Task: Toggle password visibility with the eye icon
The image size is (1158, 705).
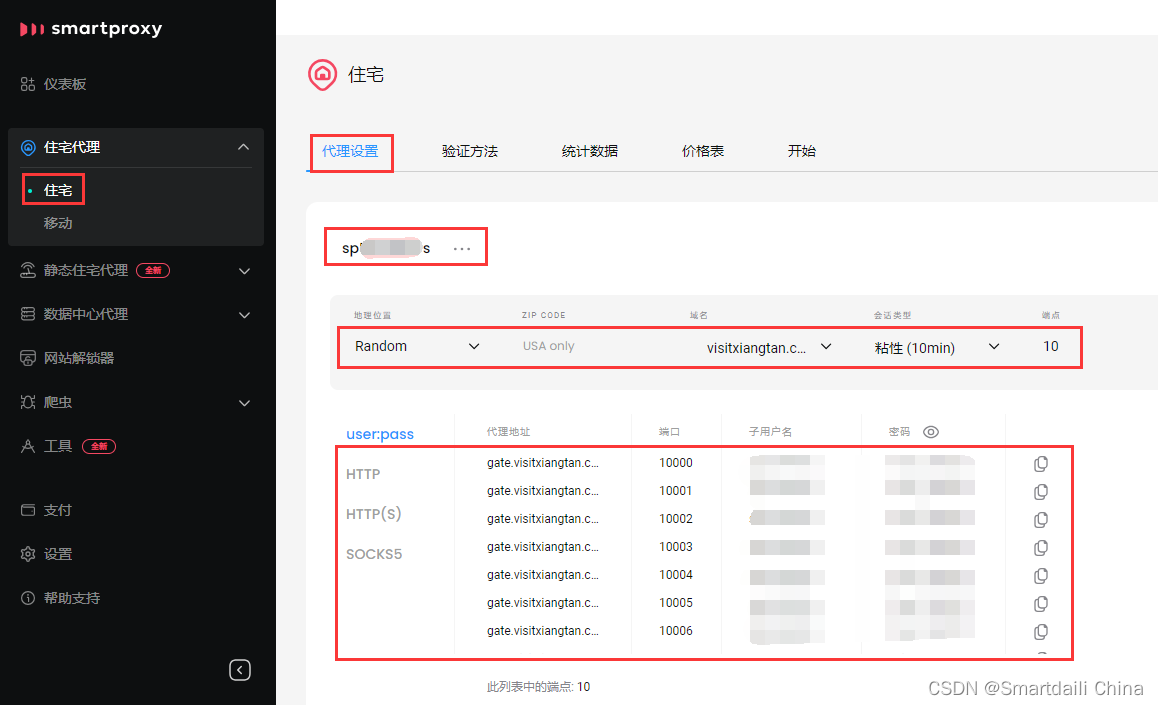Action: pyautogui.click(x=931, y=432)
